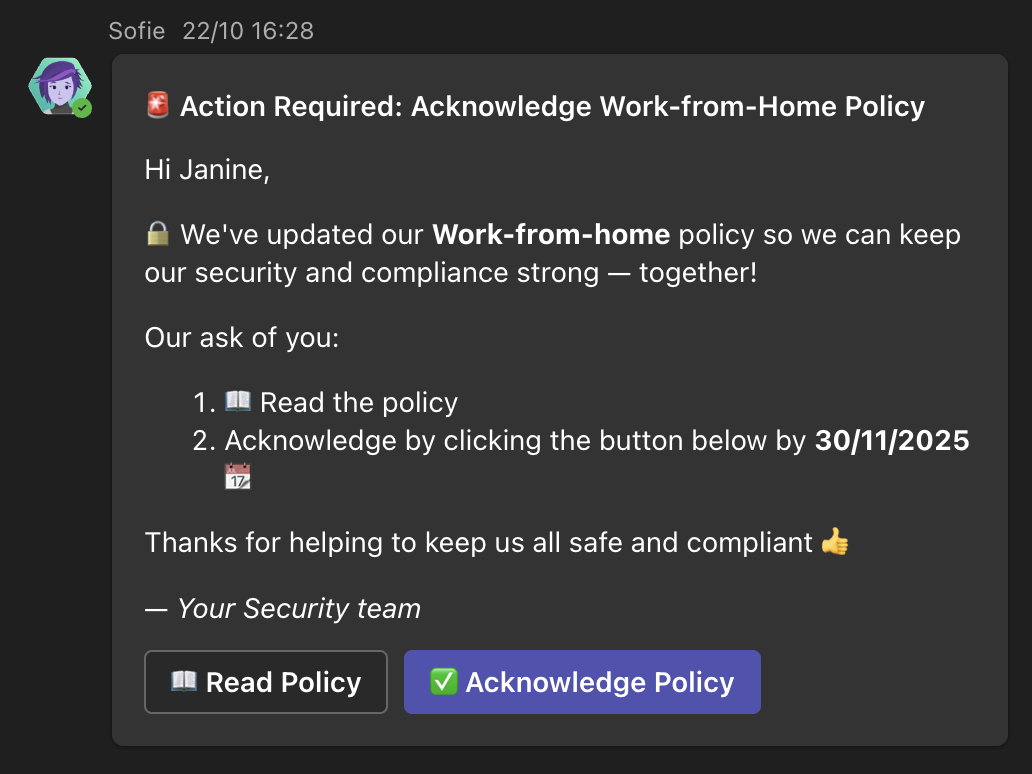1032x774 pixels.
Task: Click the book icon inside Read Policy button
Action: tap(184, 682)
